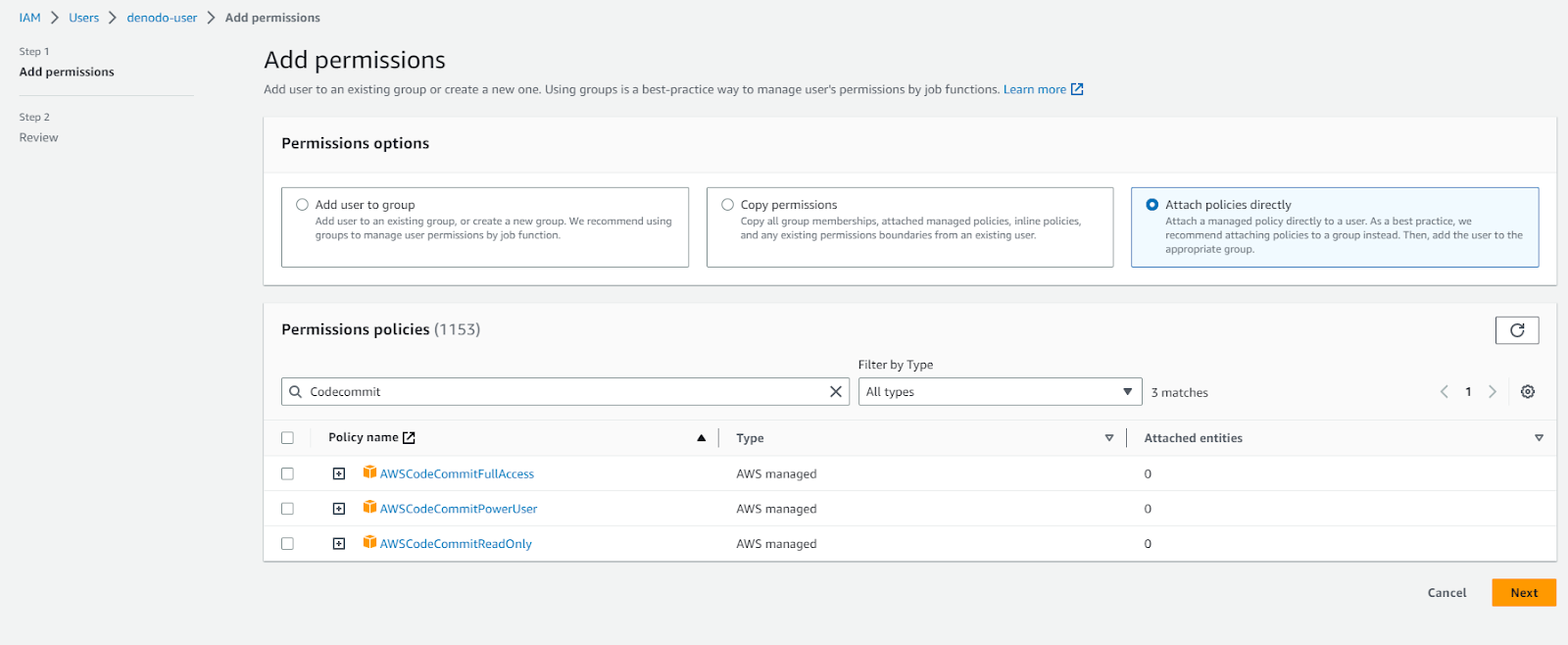
Task: Click the search magnifier icon in policy filter
Action: (x=295, y=392)
